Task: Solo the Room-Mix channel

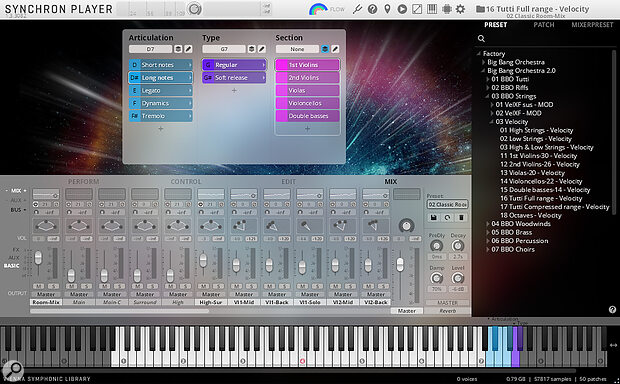Action: (x=53, y=286)
